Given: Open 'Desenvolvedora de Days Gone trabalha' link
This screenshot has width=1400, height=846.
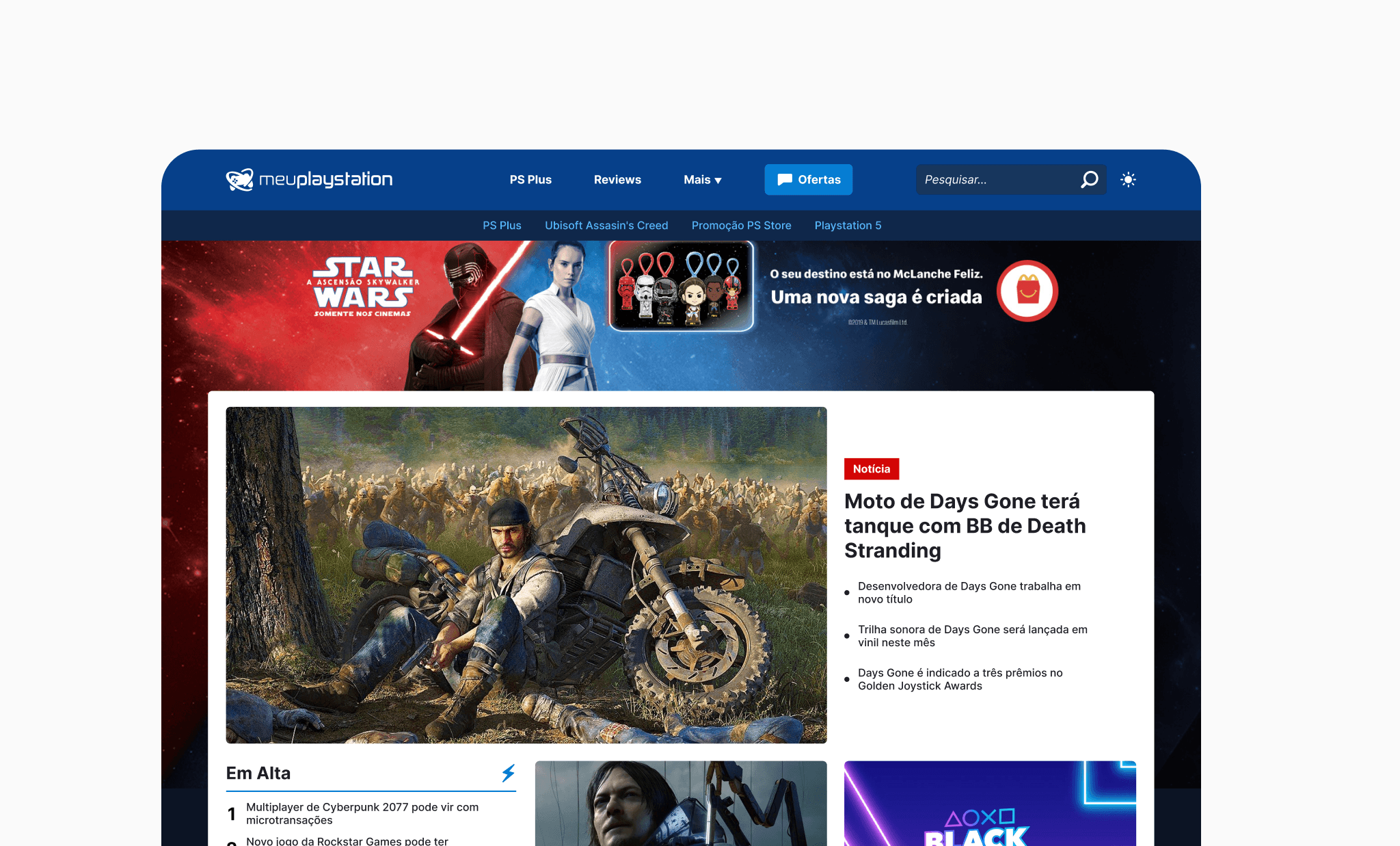Looking at the screenshot, I should [x=969, y=593].
